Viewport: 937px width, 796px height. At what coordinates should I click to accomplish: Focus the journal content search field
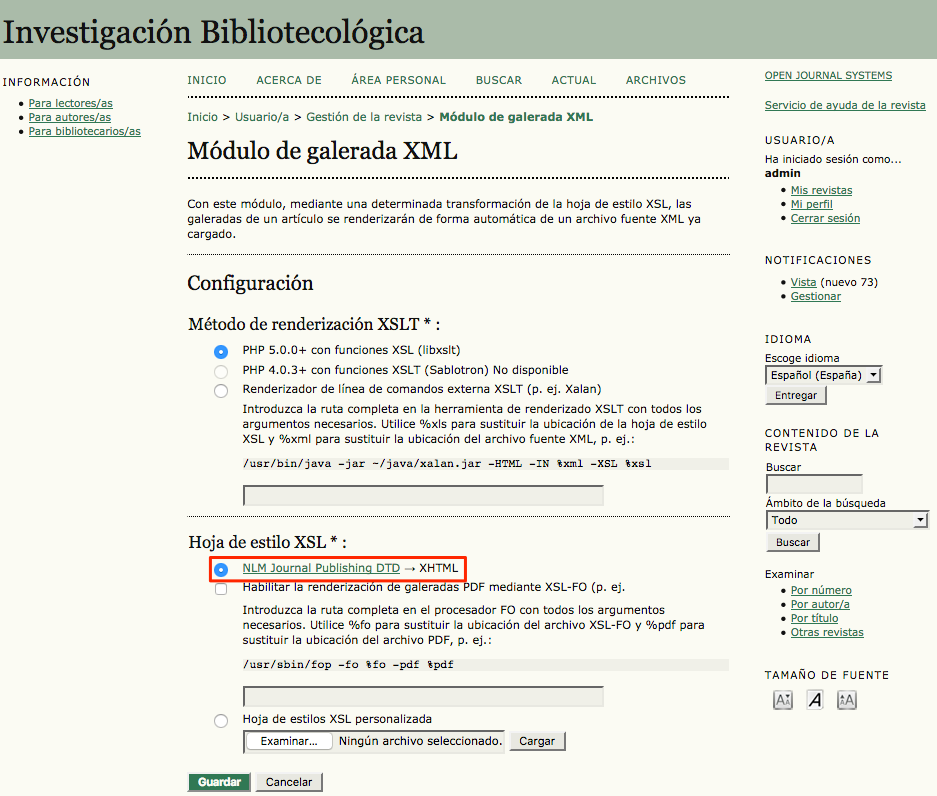click(x=813, y=484)
